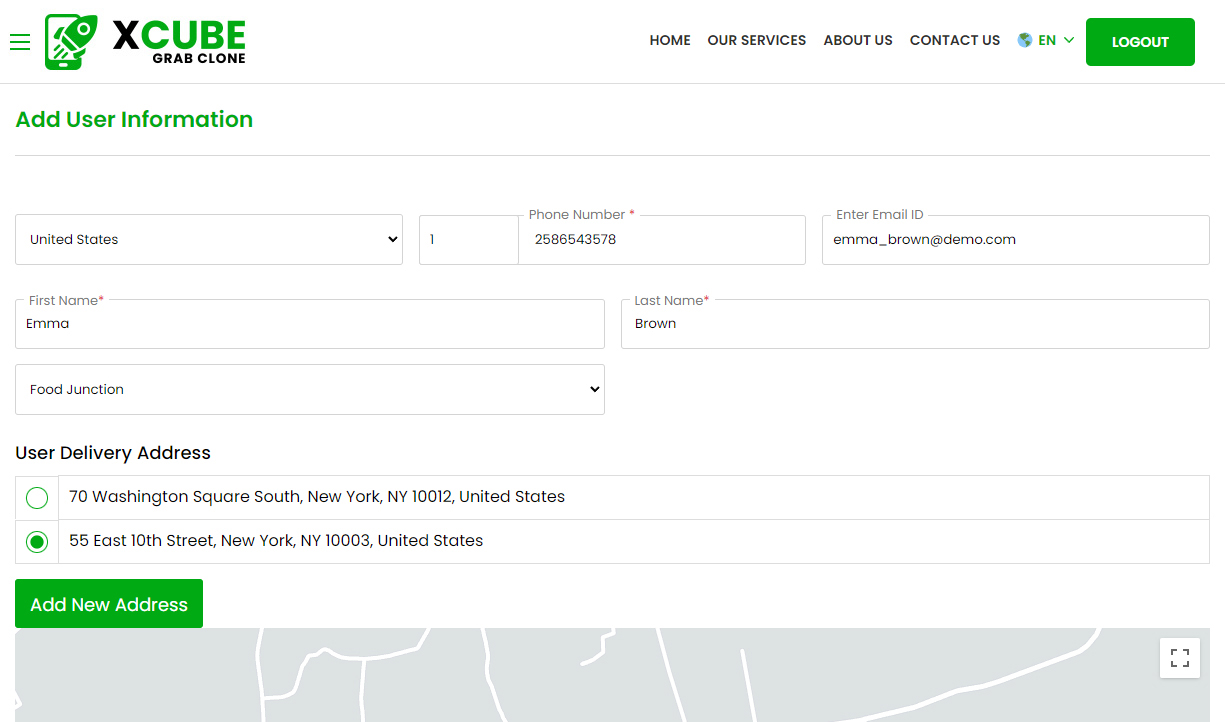Viewport: 1225px width, 722px height.
Task: Open the Food Junction dropdown
Action: [309, 389]
